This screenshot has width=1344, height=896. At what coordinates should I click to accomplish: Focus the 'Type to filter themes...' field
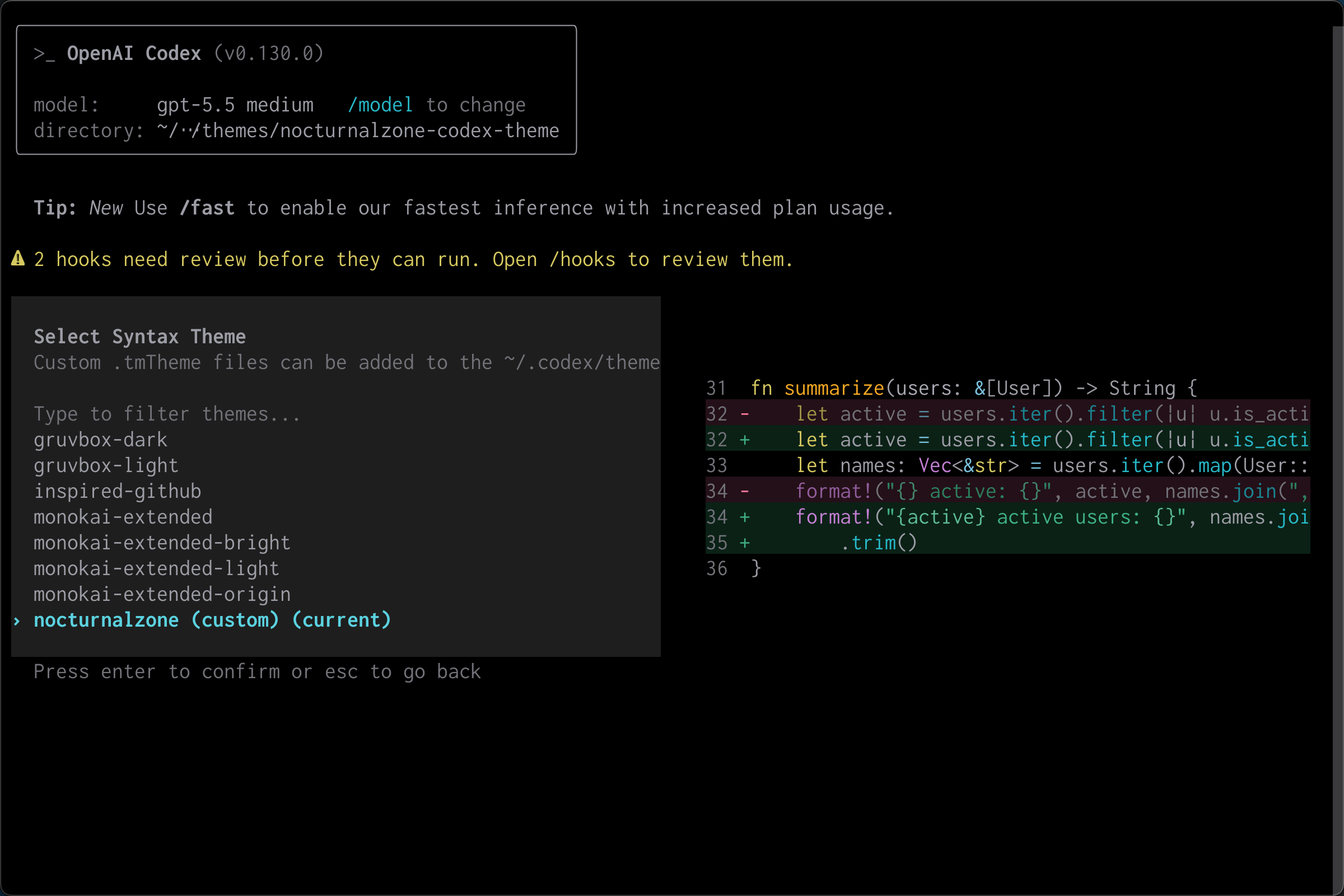[x=167, y=414]
